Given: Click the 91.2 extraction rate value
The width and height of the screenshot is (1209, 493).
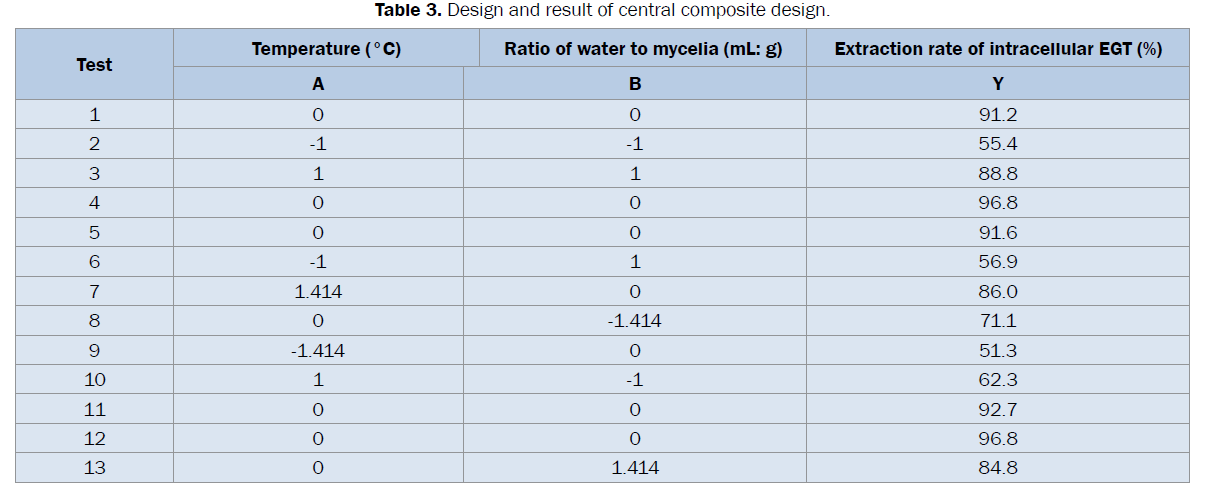Looking at the screenshot, I should coord(997,114).
